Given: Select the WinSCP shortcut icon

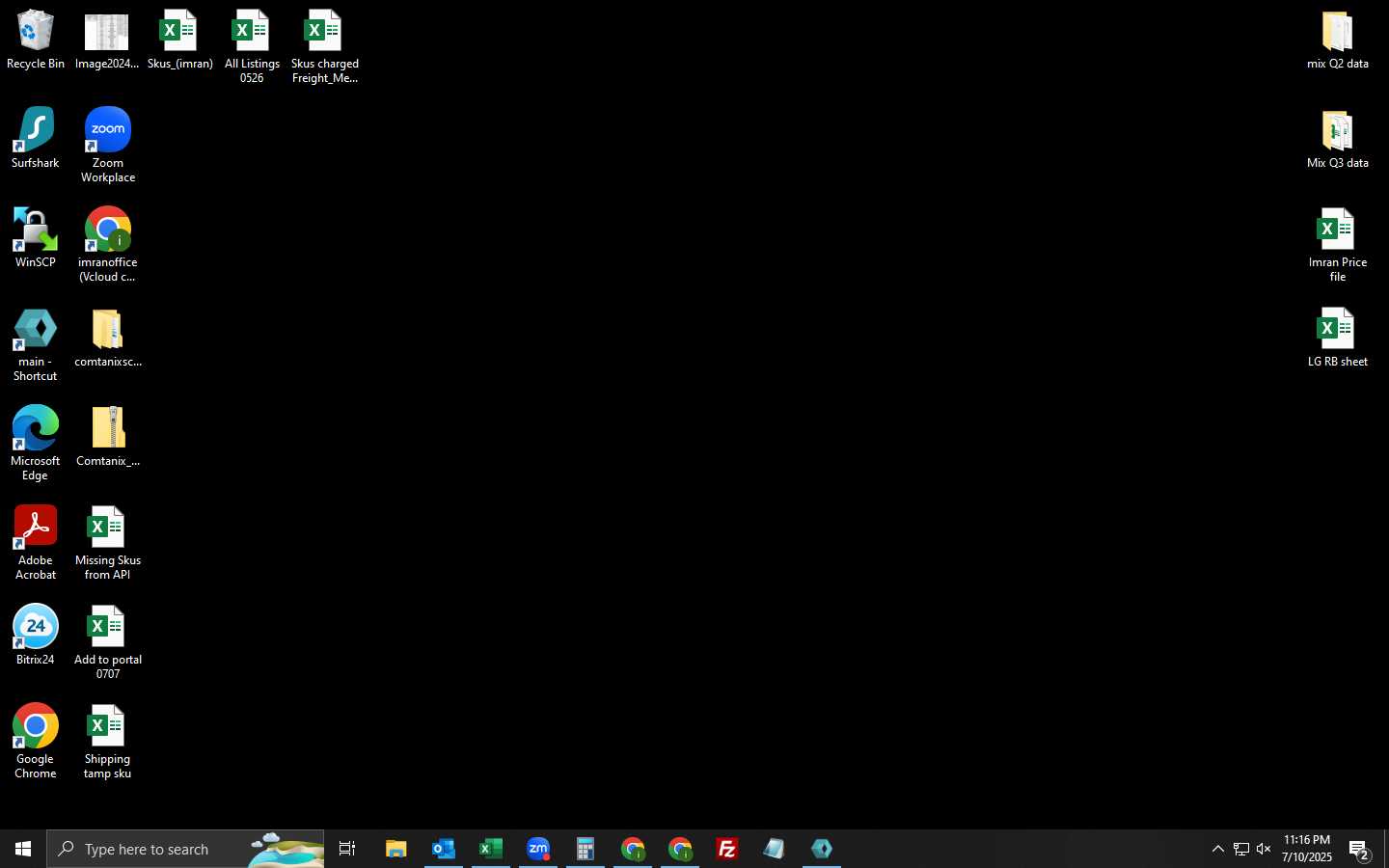Looking at the screenshot, I should tap(36, 238).
